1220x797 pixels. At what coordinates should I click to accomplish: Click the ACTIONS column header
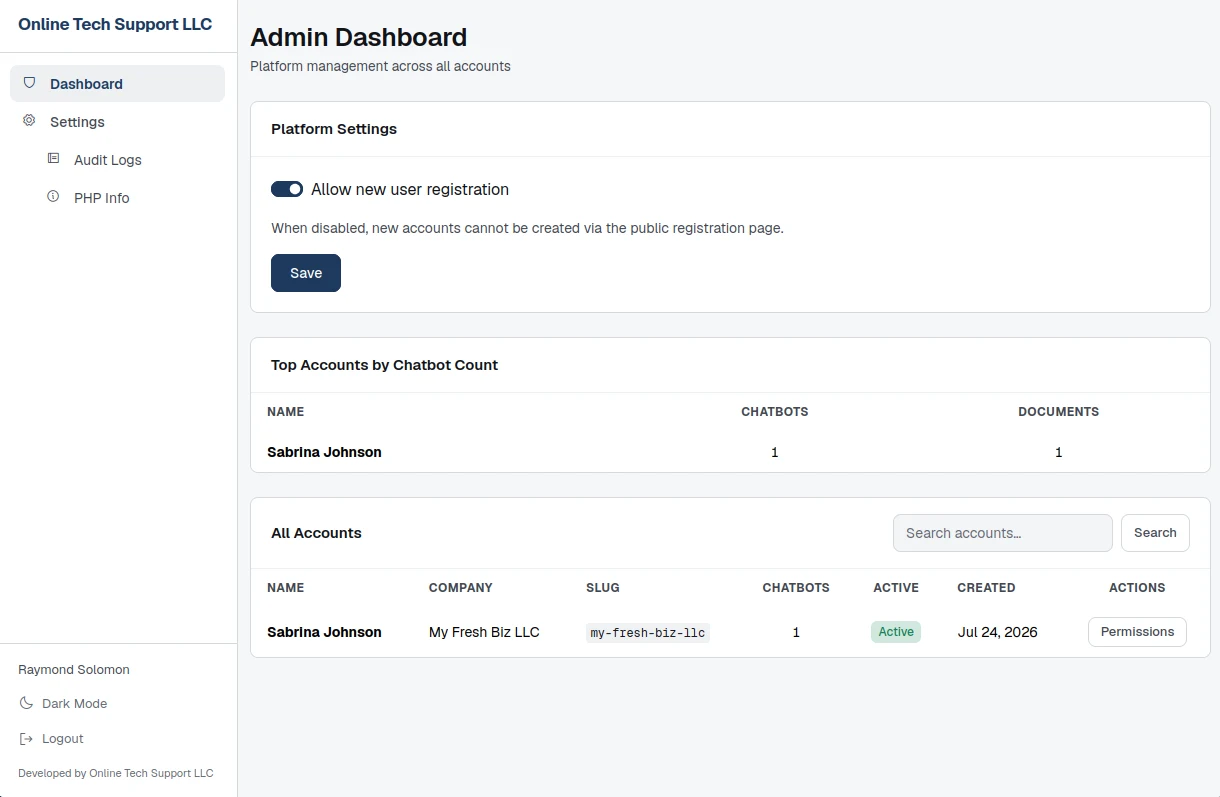click(1137, 587)
